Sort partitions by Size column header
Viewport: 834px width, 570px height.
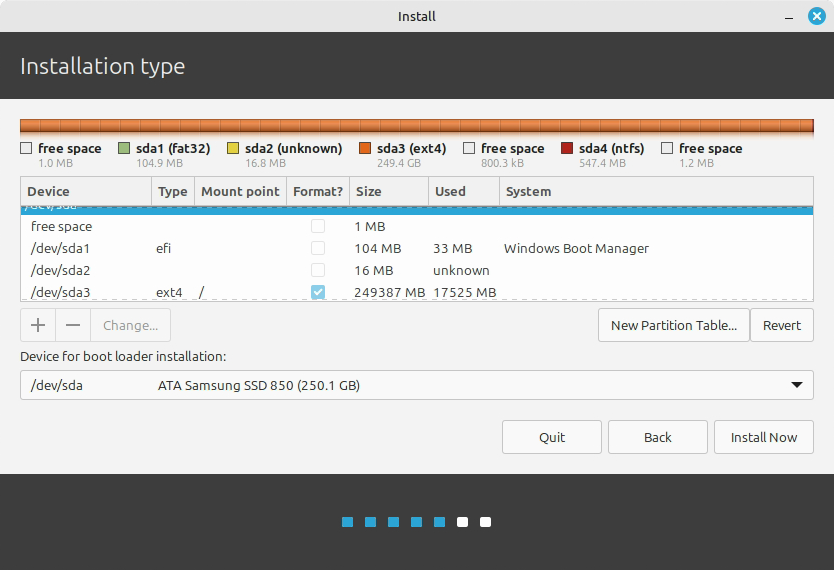(x=388, y=191)
